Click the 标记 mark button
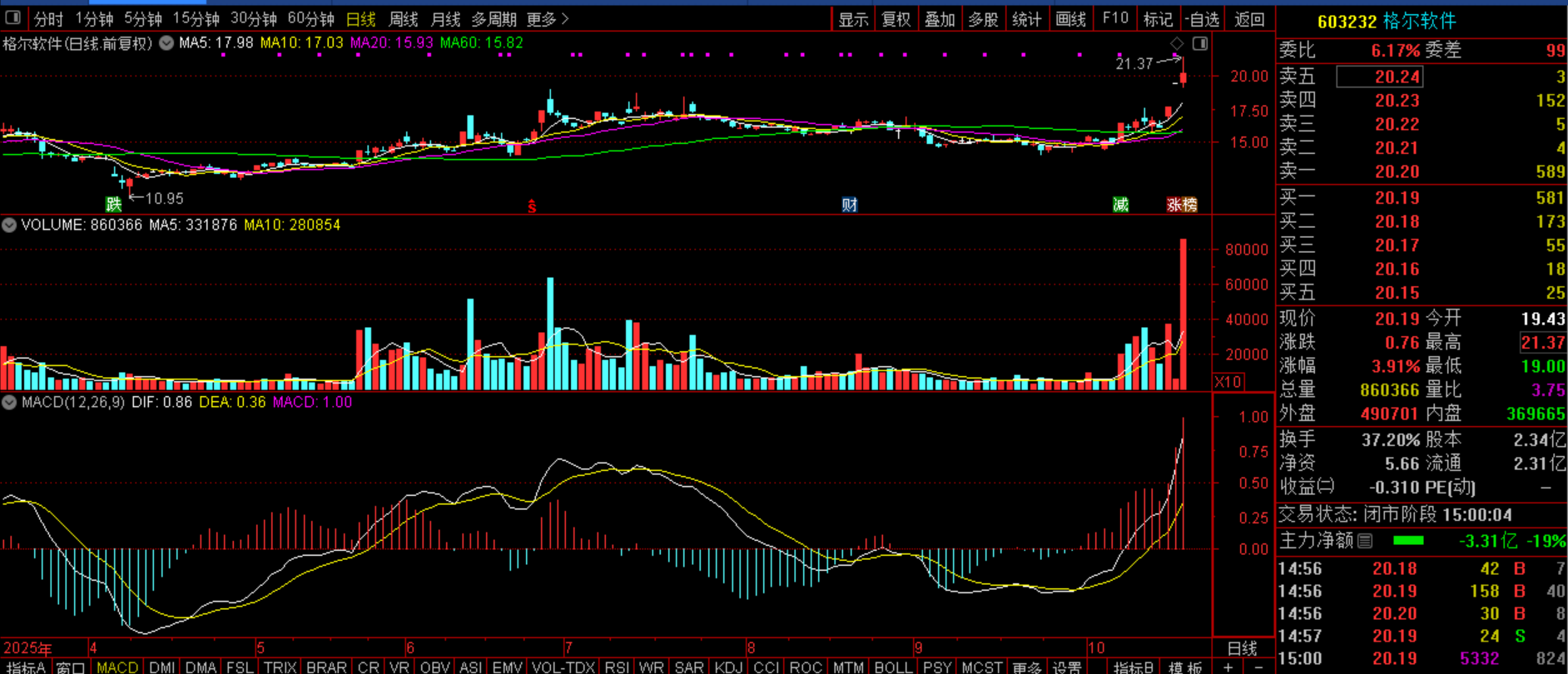 pyautogui.click(x=1158, y=18)
